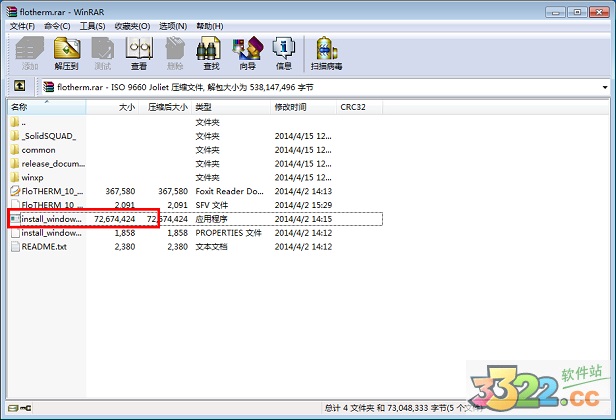Image resolution: width=616 pixels, height=420 pixels.
Task: Select the release_docum... folder icon
Action: [15, 163]
